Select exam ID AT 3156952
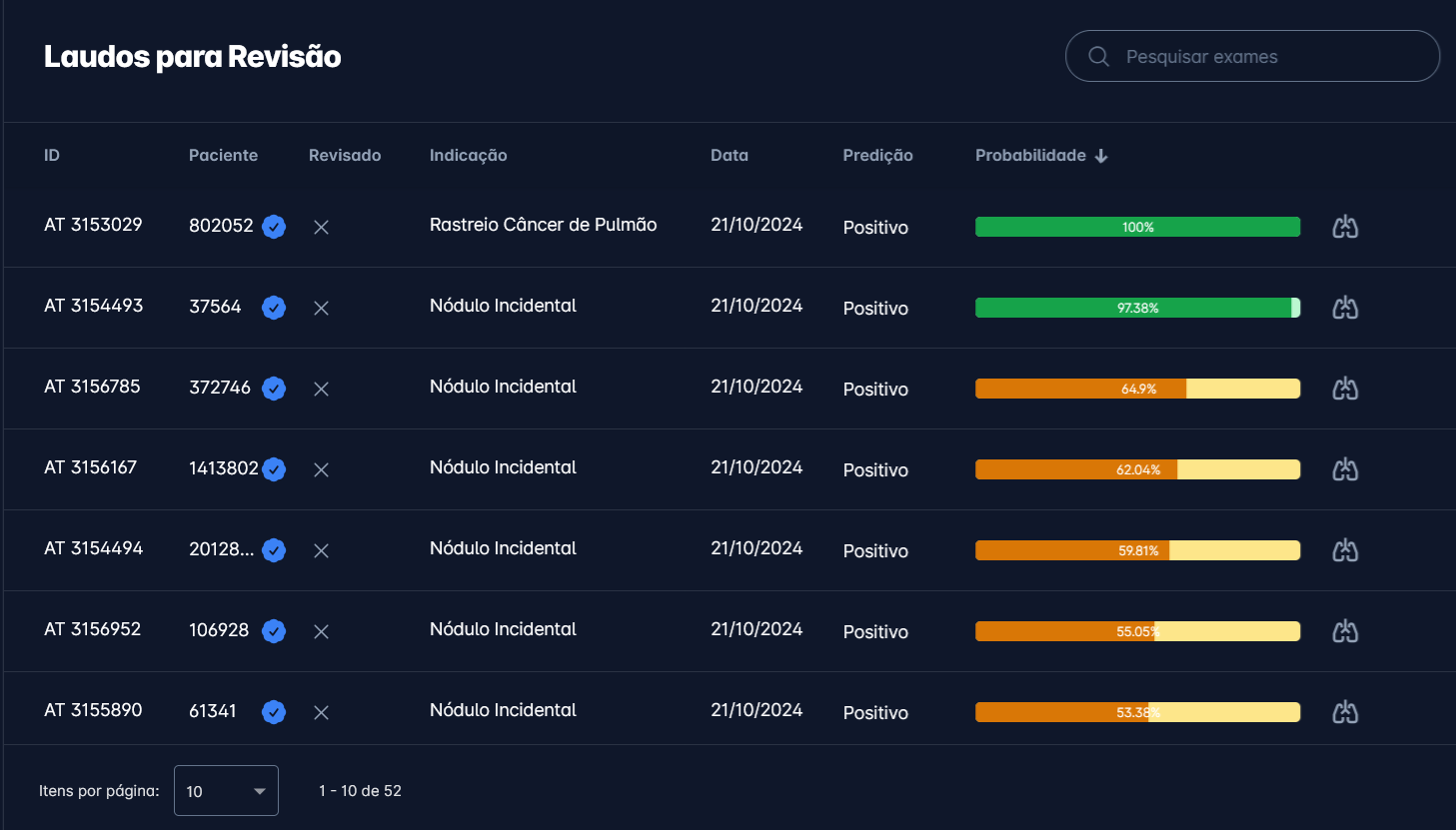 click(x=92, y=629)
